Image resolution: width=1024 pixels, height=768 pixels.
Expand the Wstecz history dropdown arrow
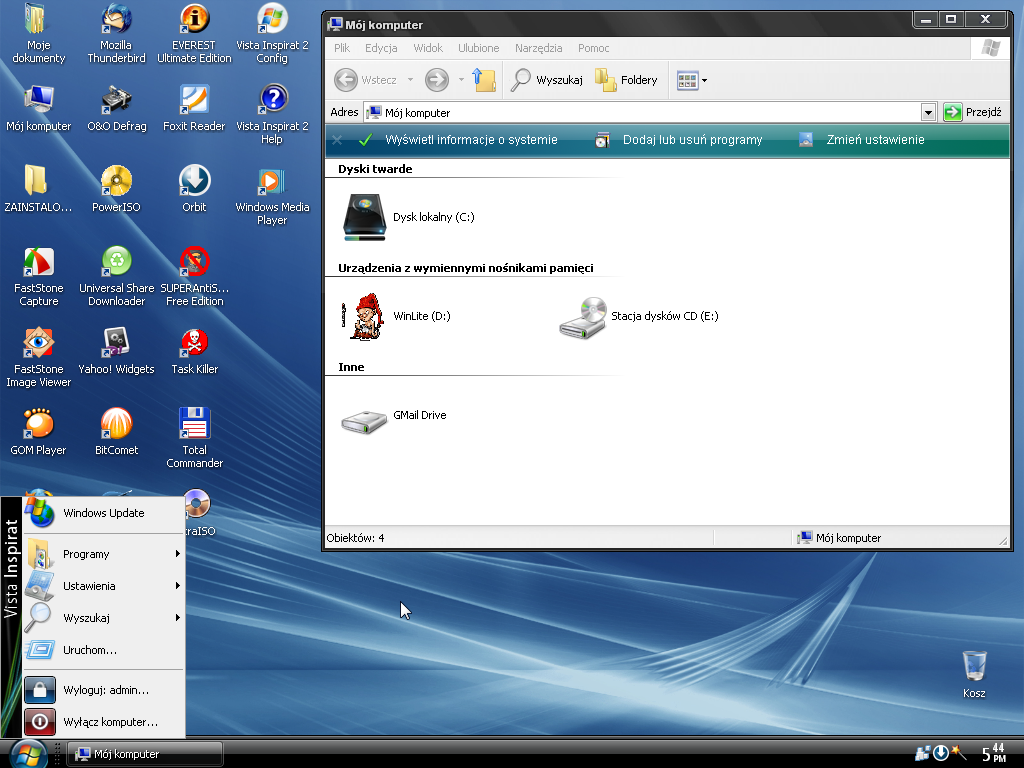coord(410,80)
